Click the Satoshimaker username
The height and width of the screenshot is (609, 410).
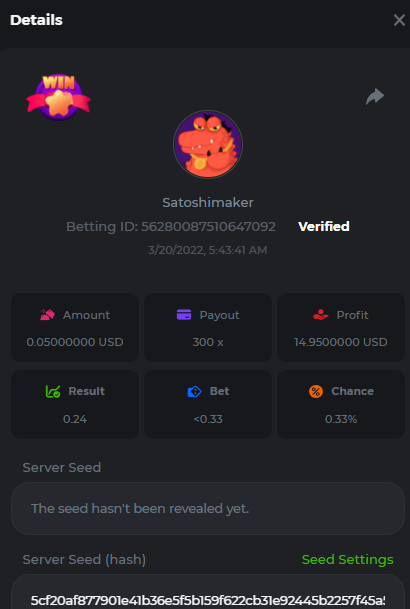pos(208,202)
